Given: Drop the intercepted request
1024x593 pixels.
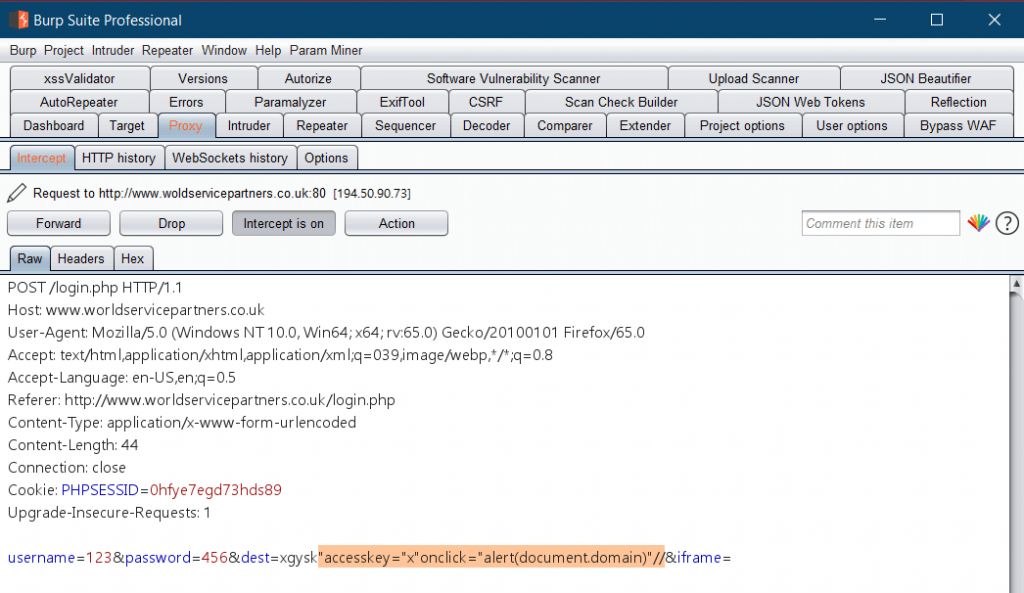Looking at the screenshot, I should (x=171, y=223).
